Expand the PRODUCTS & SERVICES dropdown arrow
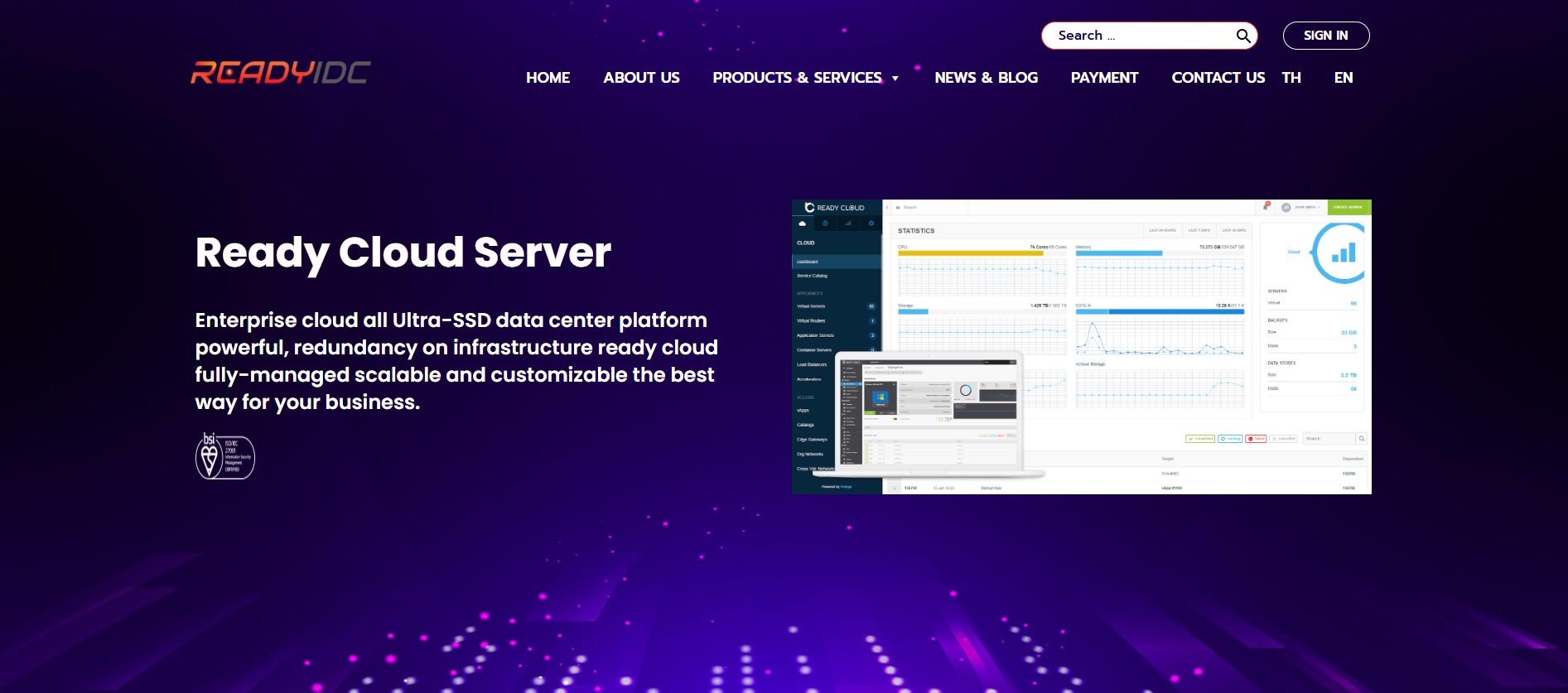The width and height of the screenshot is (1568, 693). pos(895,79)
